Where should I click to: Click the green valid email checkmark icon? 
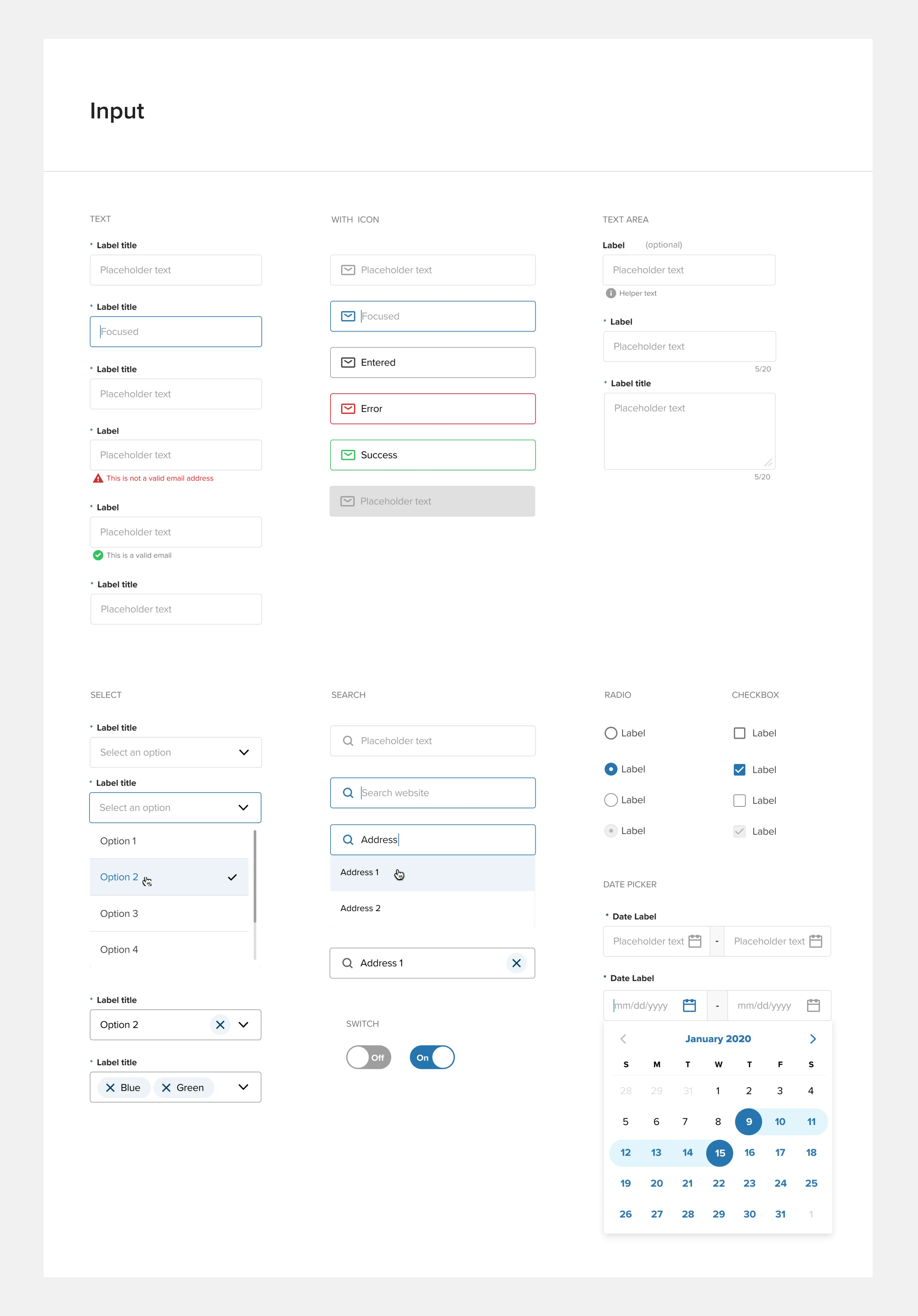pos(98,555)
